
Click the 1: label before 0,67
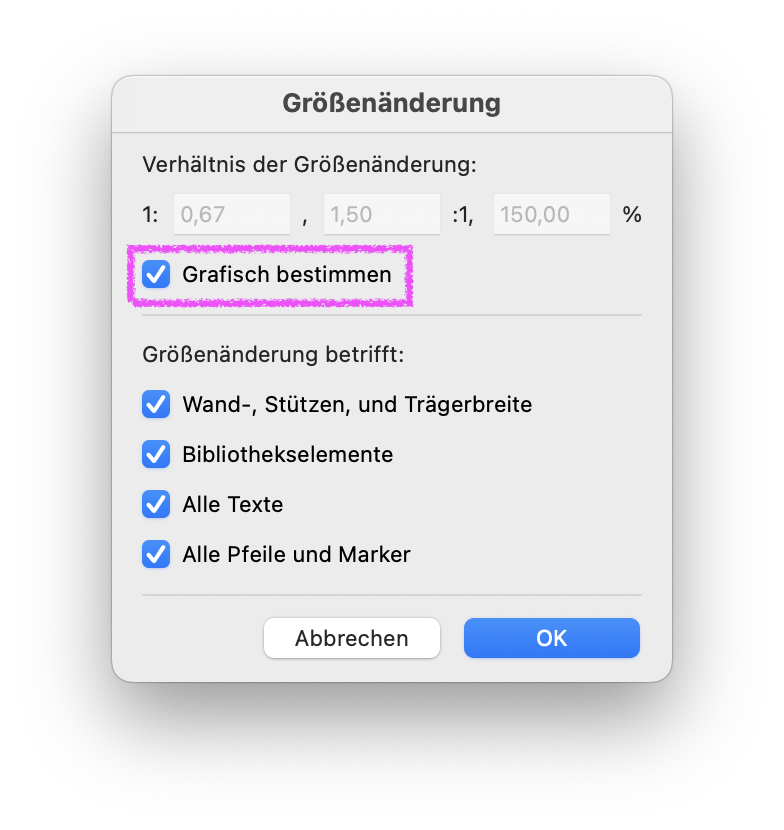(150, 215)
